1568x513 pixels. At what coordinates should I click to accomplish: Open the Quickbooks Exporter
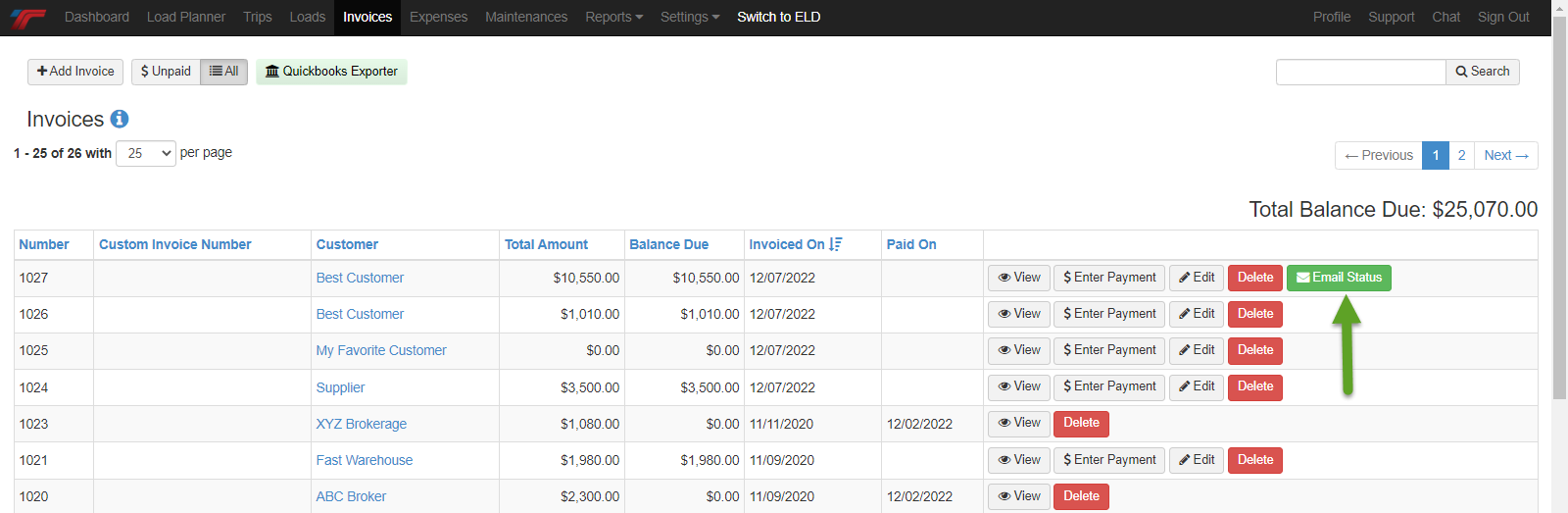331,72
